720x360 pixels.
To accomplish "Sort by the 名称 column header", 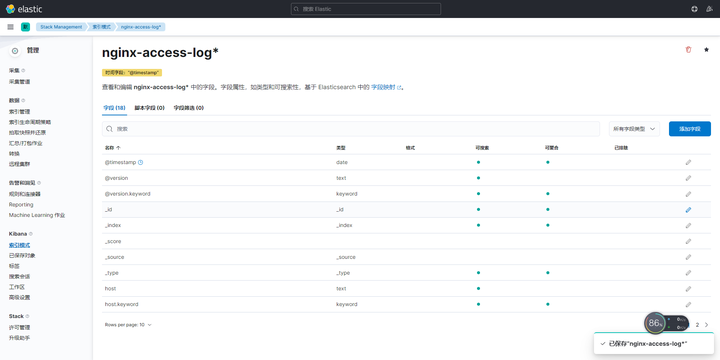I will 112,148.
